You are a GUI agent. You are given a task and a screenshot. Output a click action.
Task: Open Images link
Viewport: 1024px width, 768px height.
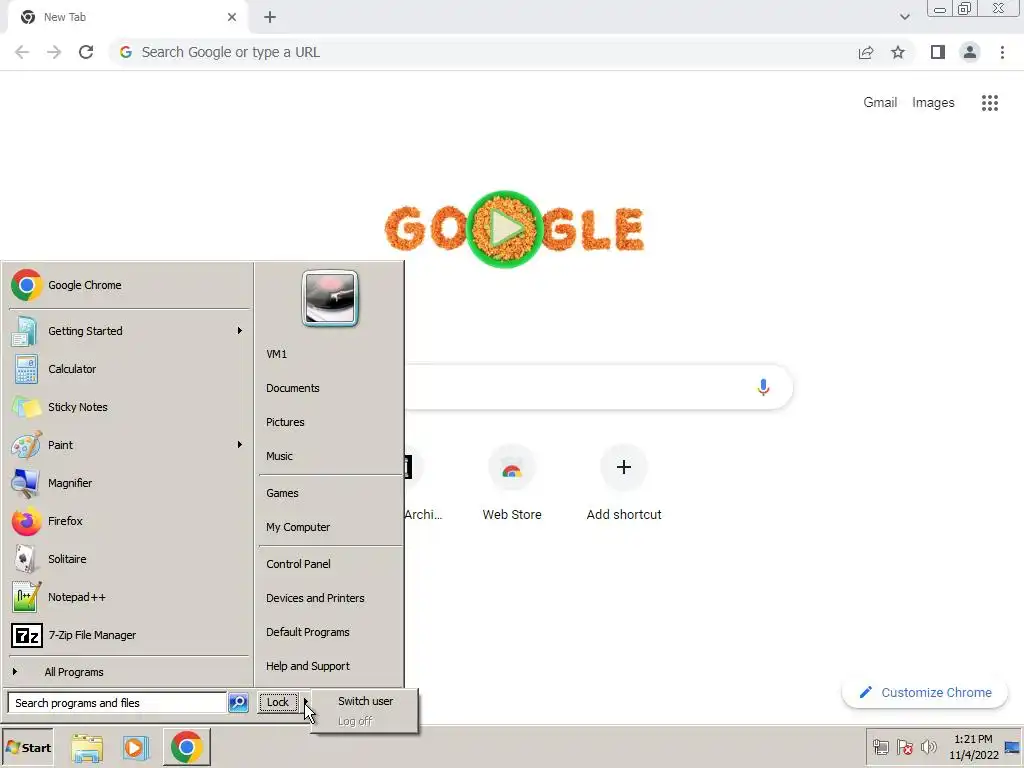coord(933,103)
